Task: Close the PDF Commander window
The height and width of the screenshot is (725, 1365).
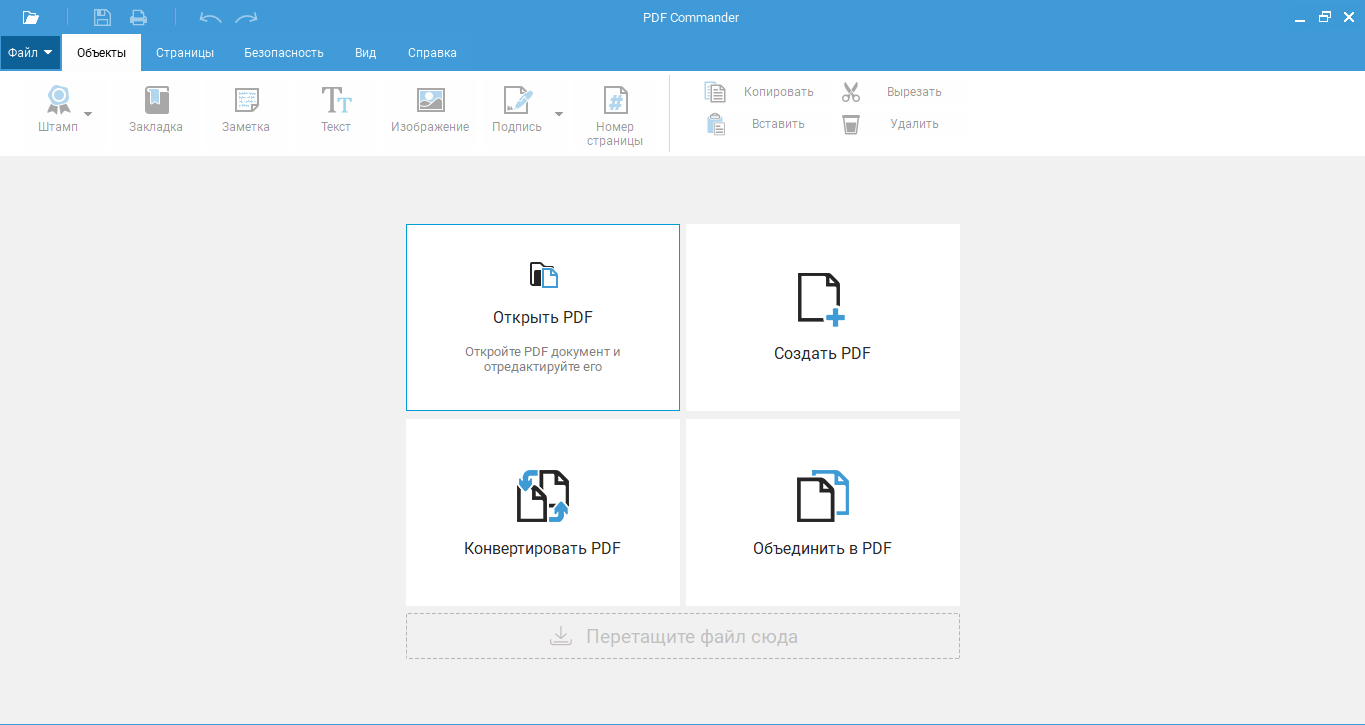Action: pyautogui.click(x=1348, y=17)
